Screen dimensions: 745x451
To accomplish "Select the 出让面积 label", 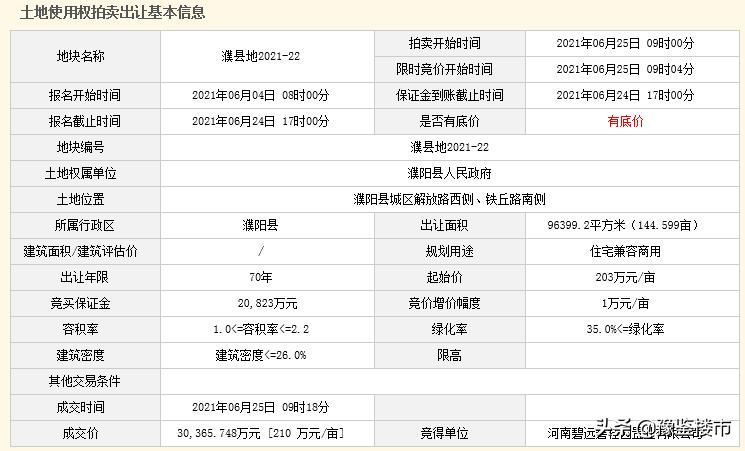I will pos(444,225).
